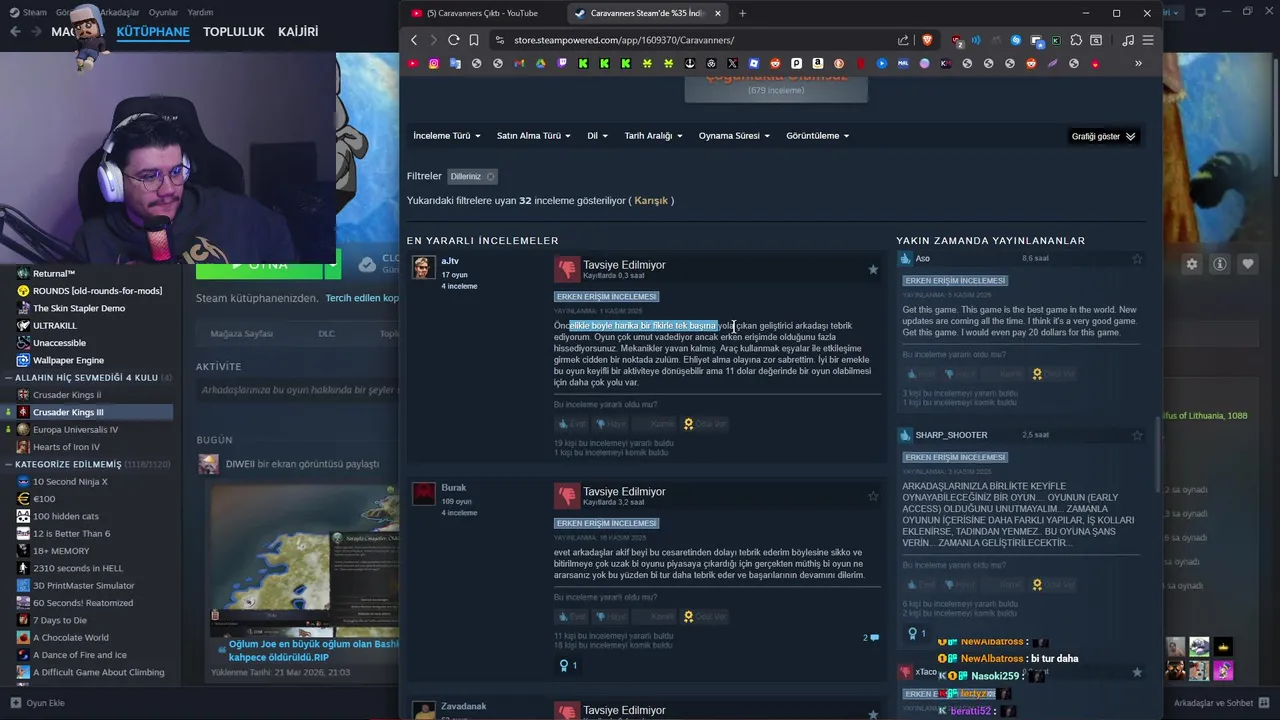Open the Twitch bookmark
This screenshot has height=720, width=1280.
[562, 63]
